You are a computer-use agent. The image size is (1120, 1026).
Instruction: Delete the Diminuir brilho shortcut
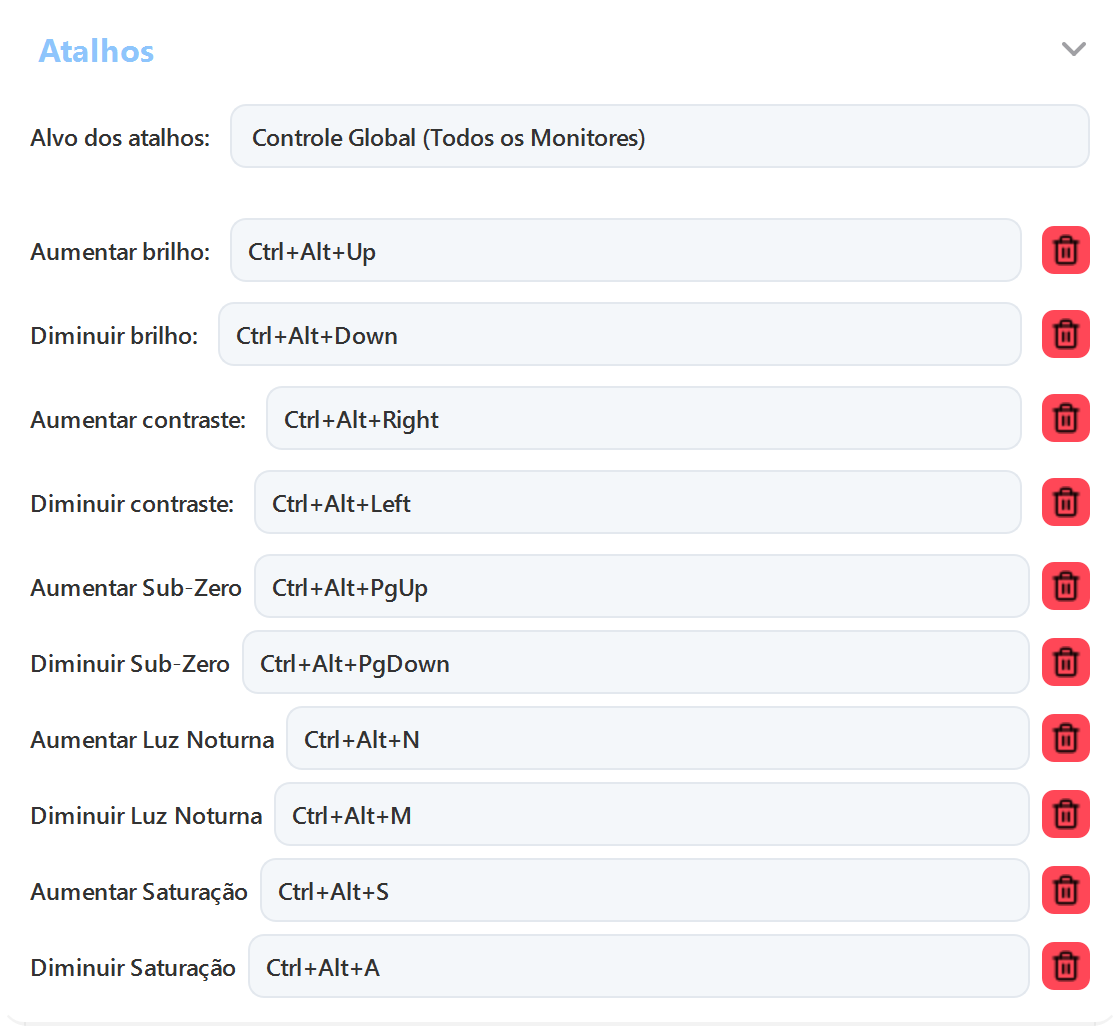tap(1065, 334)
